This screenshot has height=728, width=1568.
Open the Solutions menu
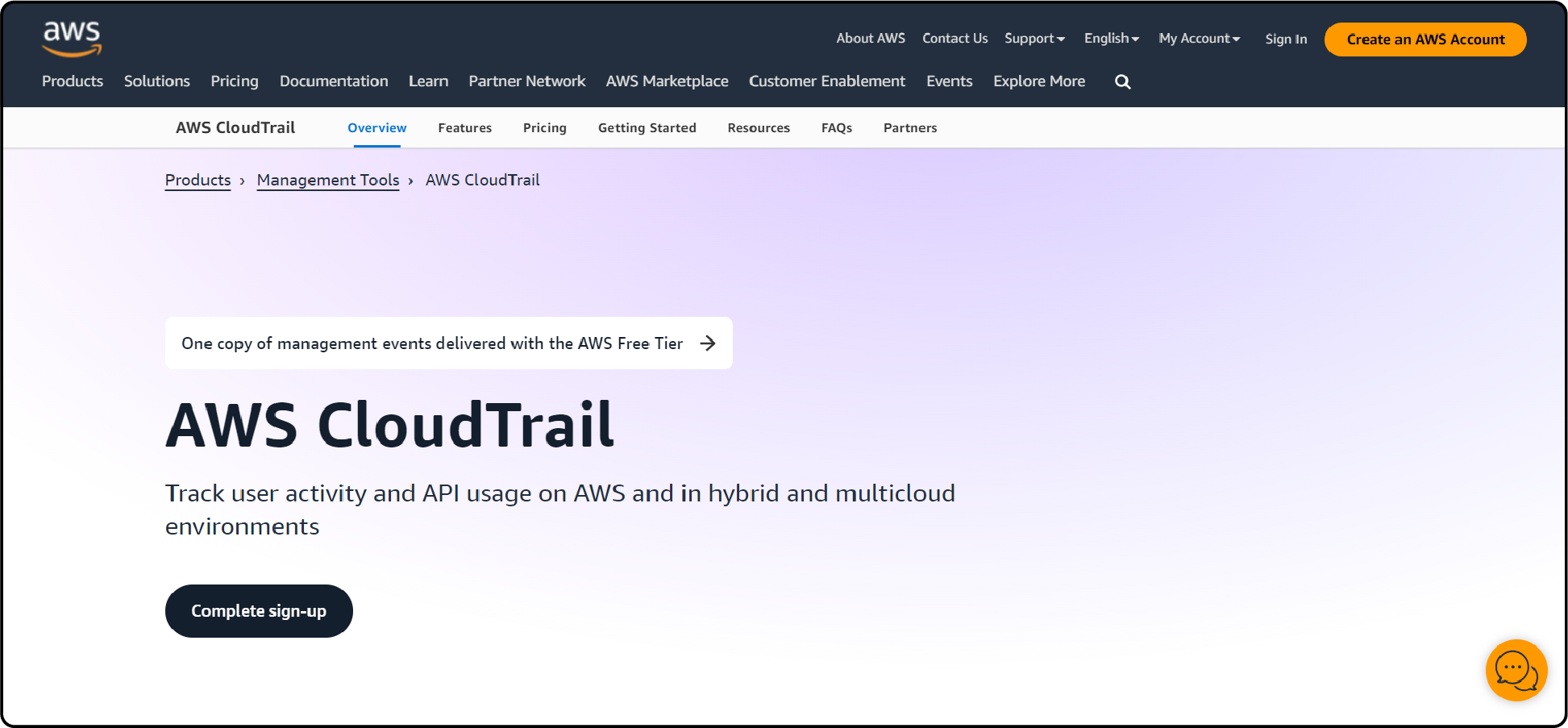coord(157,81)
